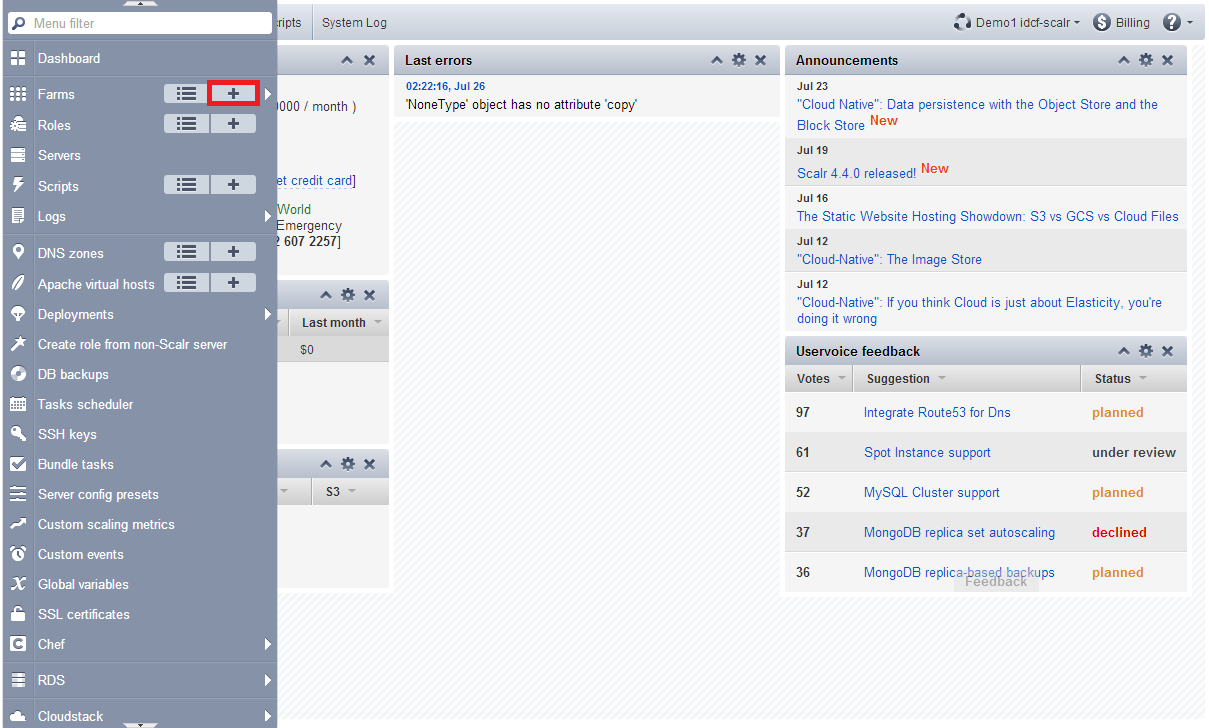This screenshot has height=728, width=1209.
Task: Open S3 column header dropdown
Action: pyautogui.click(x=352, y=492)
